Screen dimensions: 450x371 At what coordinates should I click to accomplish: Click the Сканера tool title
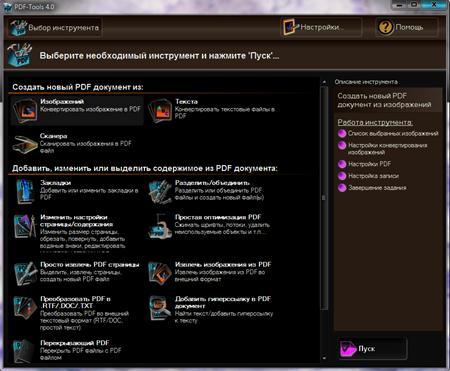pyautogui.click(x=54, y=136)
